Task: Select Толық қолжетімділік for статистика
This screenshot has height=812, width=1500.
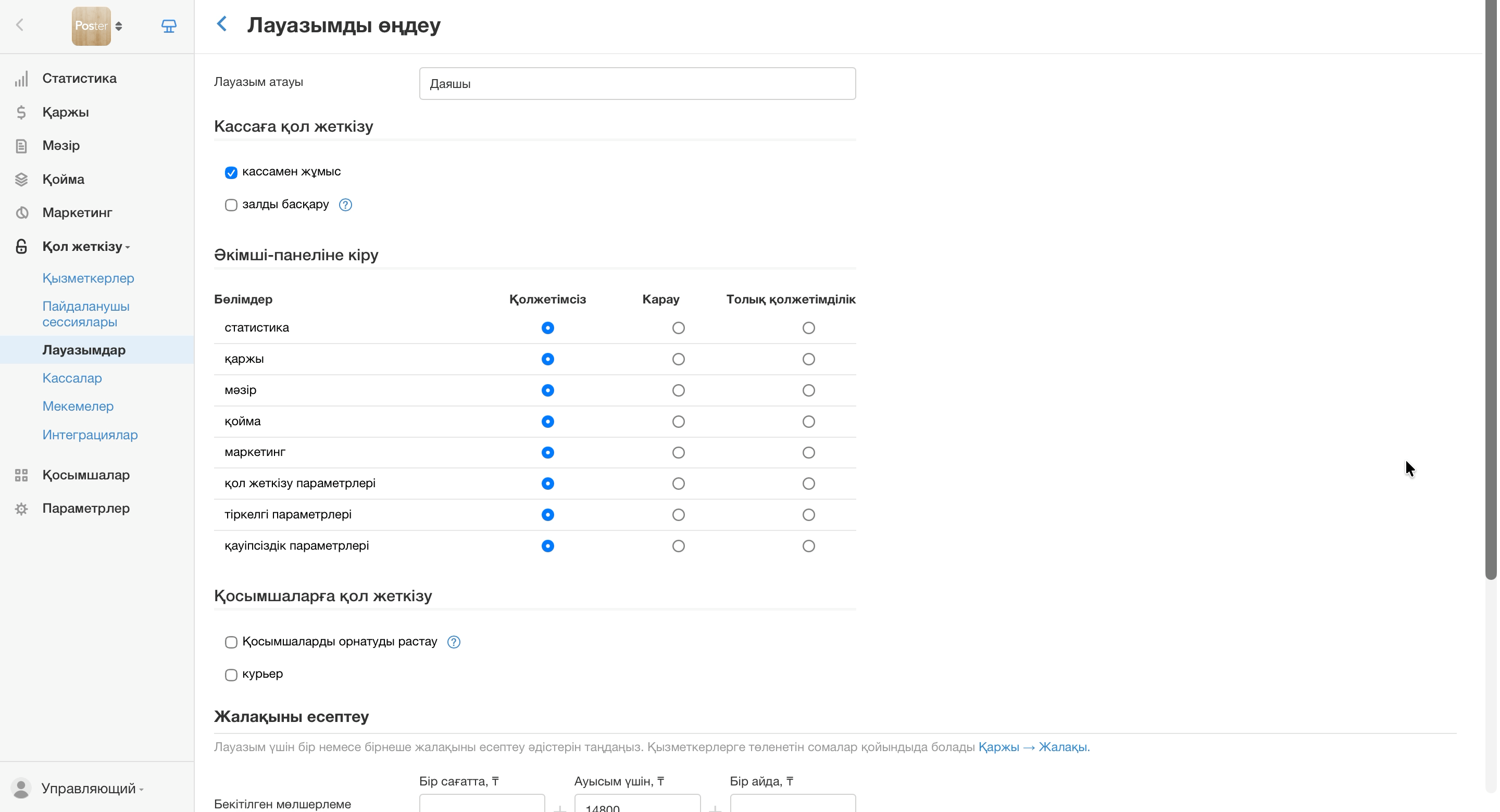Action: coord(808,328)
